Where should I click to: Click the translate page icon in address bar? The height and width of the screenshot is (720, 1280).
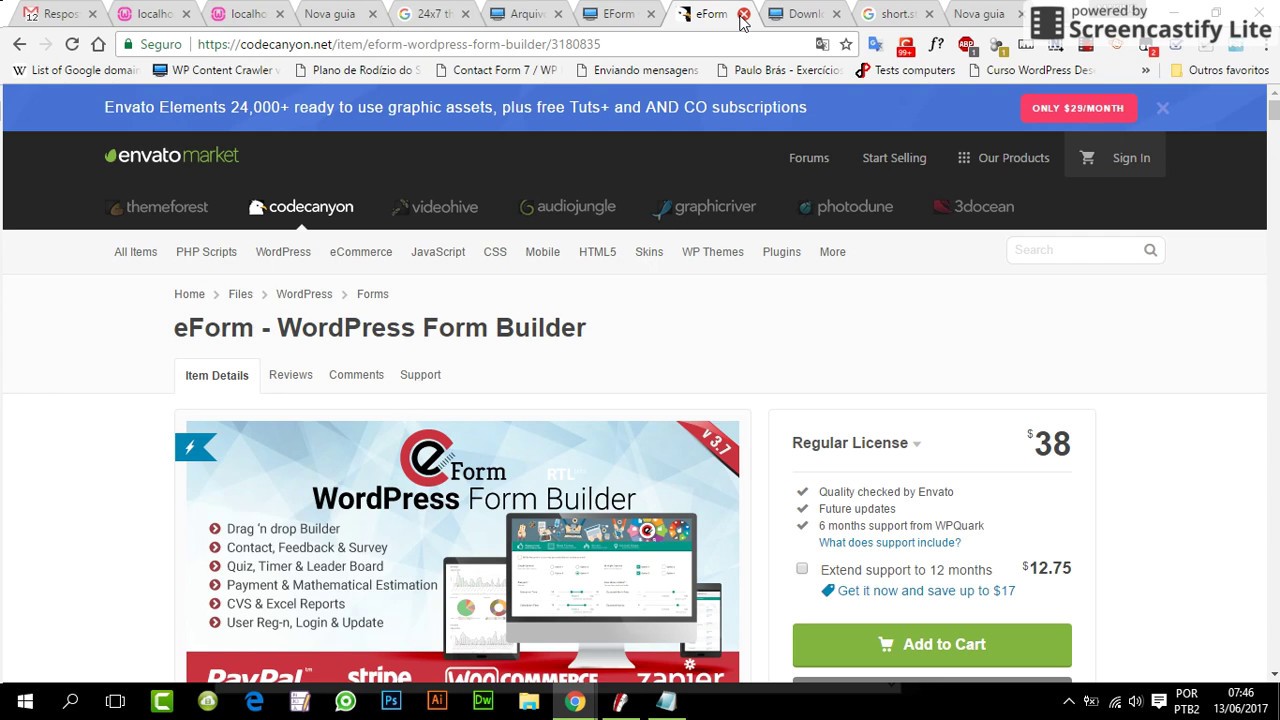tap(822, 44)
